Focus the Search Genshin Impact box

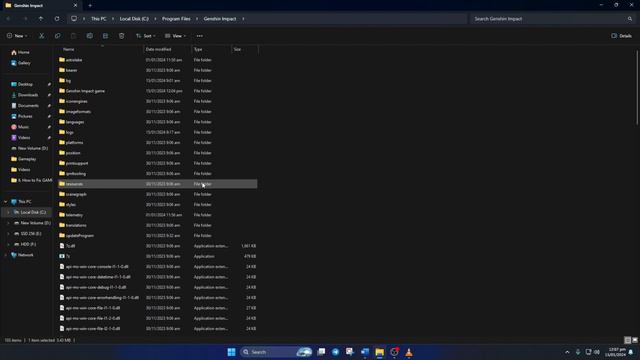click(x=552, y=19)
